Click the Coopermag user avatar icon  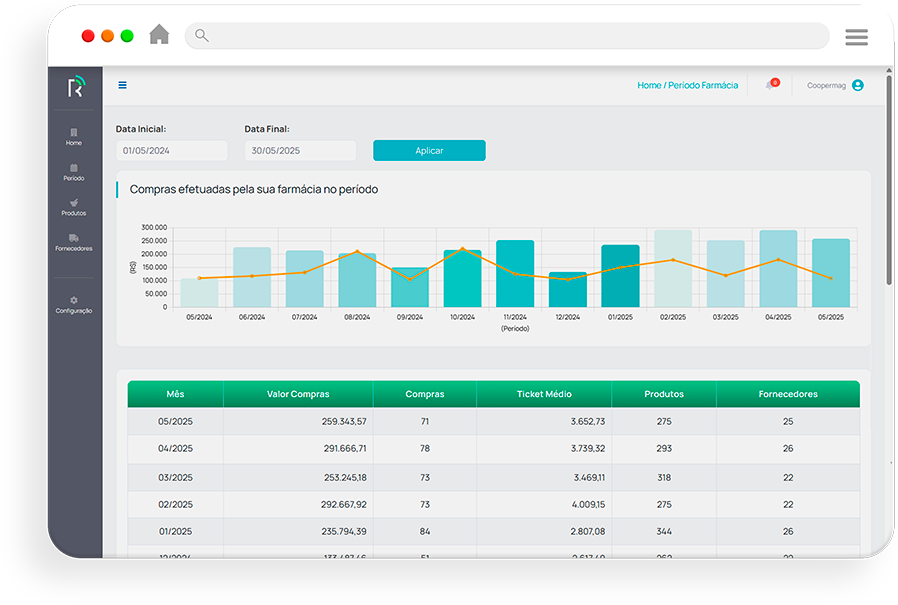click(x=857, y=85)
